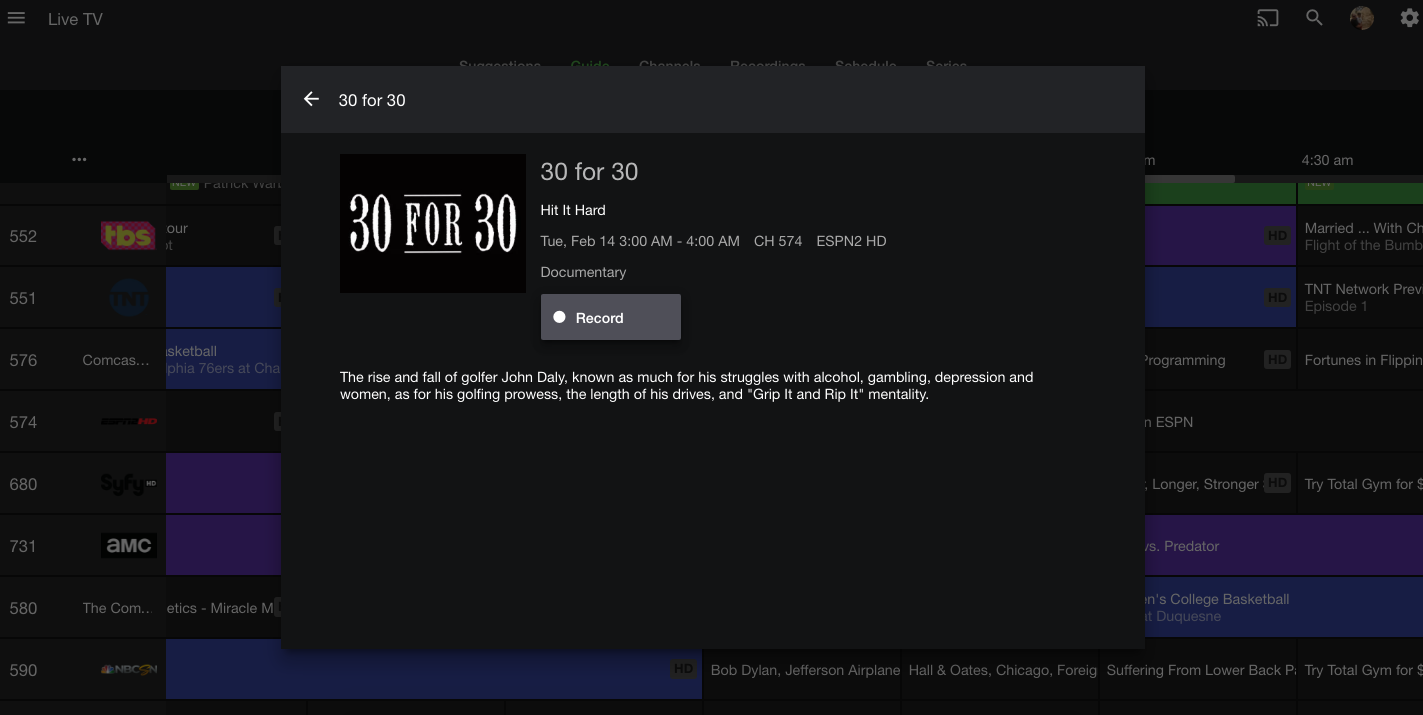Open settings gear icon
The width and height of the screenshot is (1423, 715).
1409,18
